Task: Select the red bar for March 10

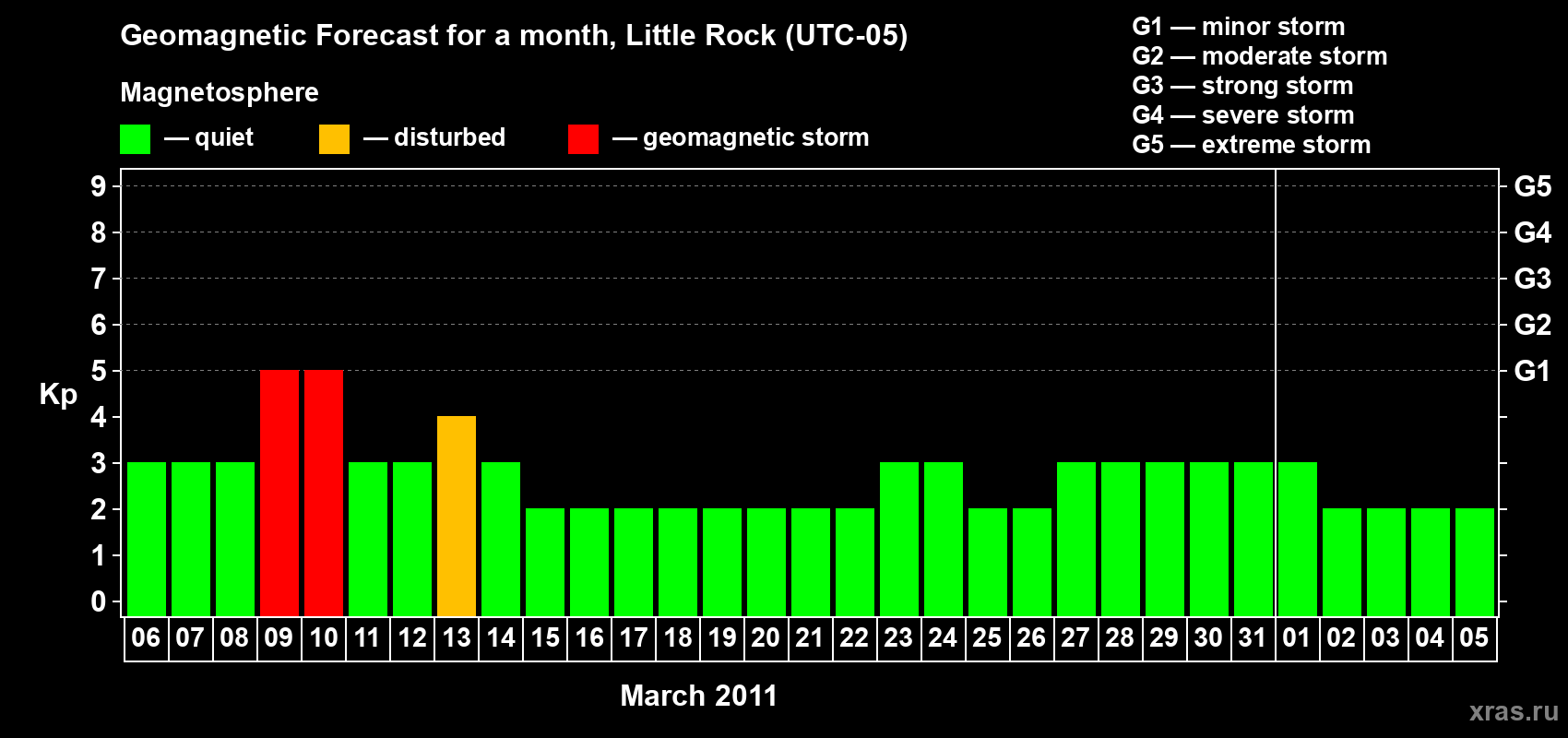Action: 324,493
